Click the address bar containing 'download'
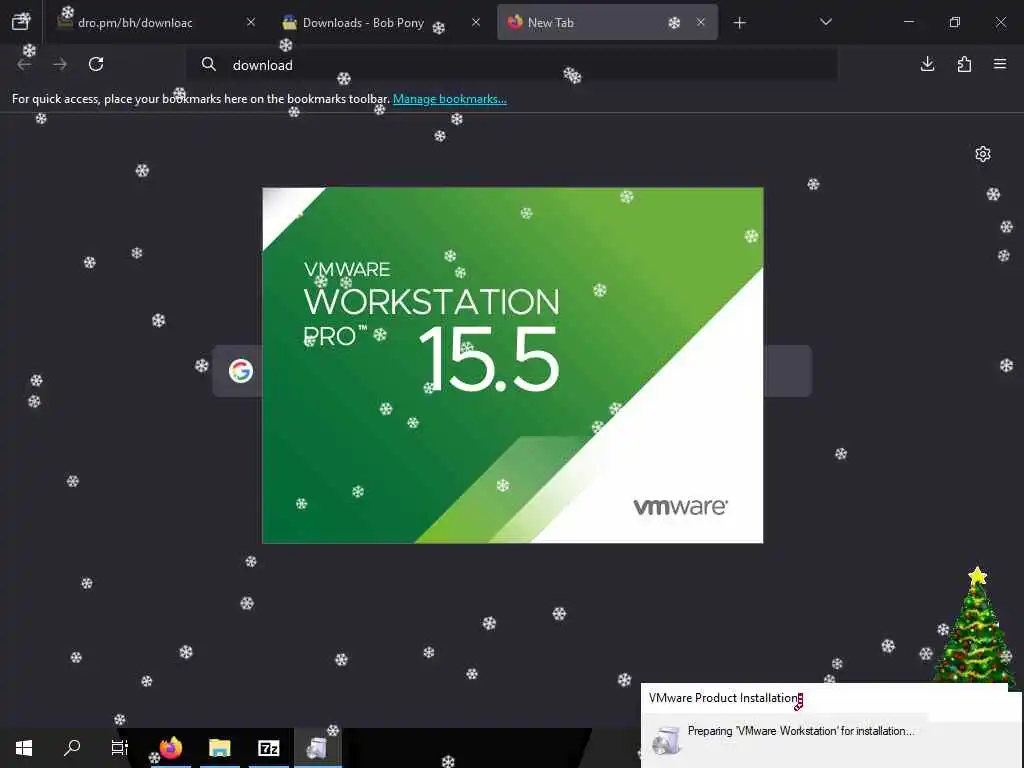 tap(511, 65)
